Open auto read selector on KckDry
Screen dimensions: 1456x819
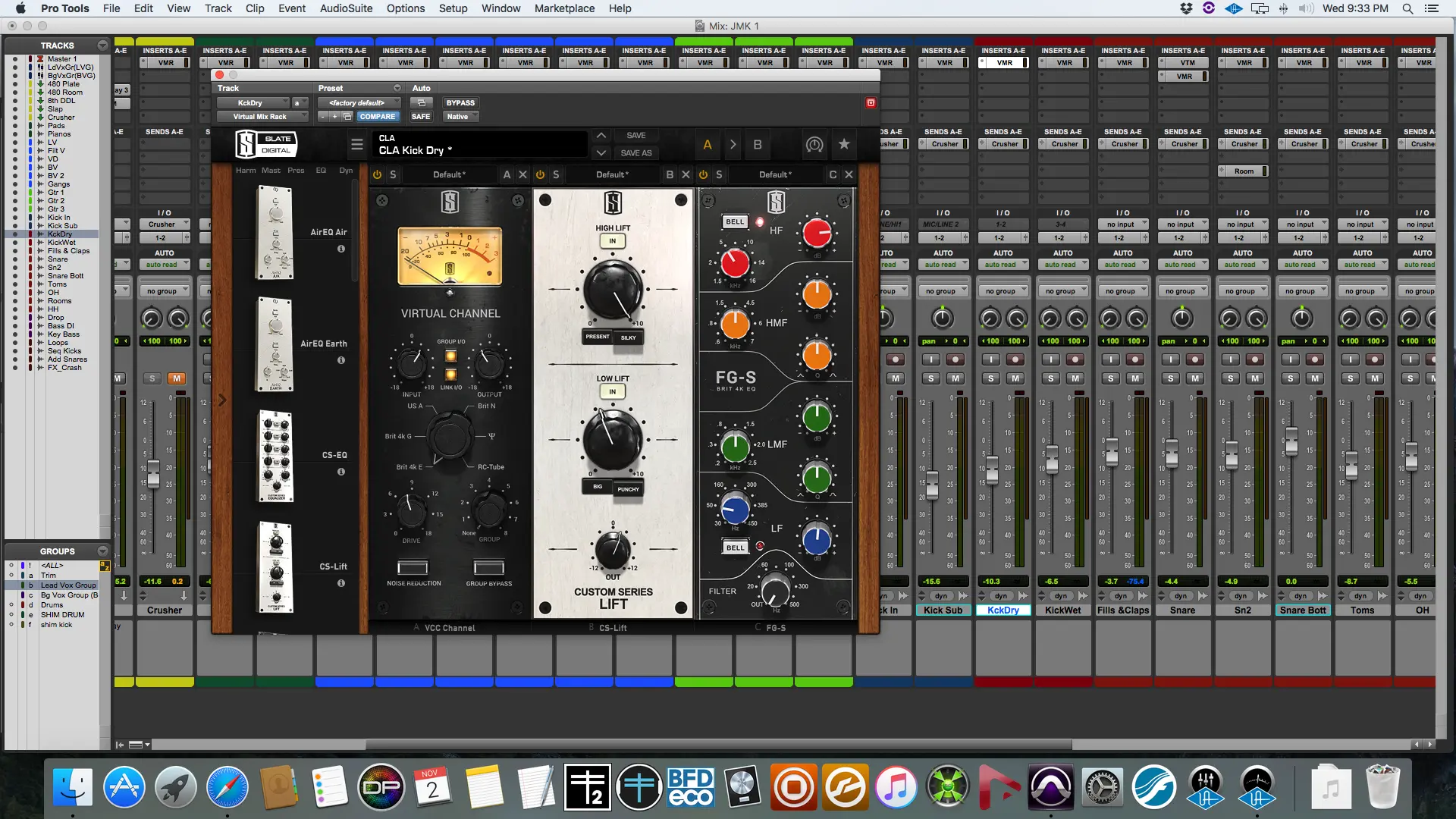click(1003, 265)
